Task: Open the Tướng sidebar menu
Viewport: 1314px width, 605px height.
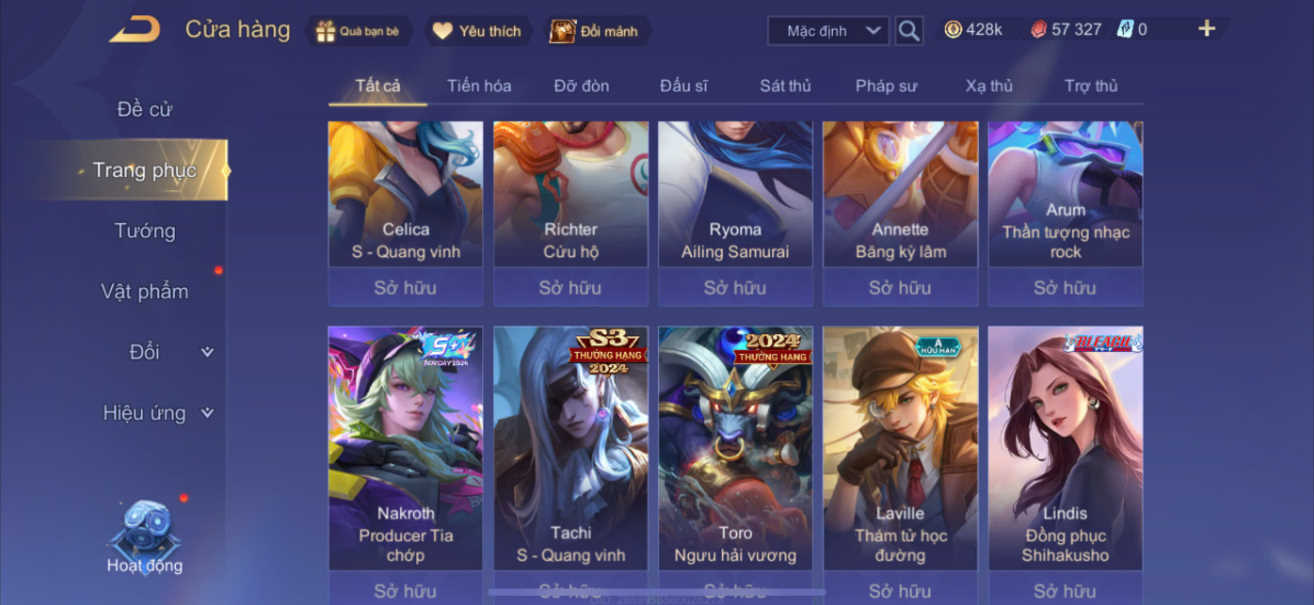Action: tap(144, 231)
